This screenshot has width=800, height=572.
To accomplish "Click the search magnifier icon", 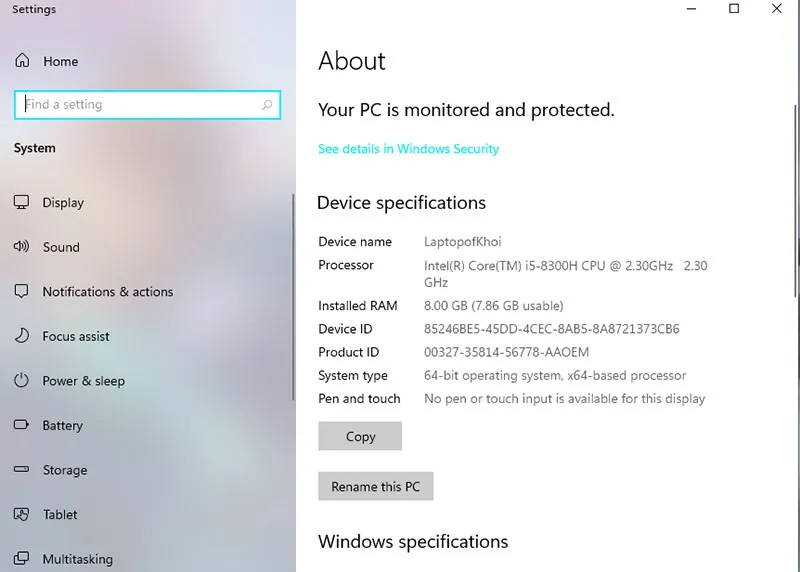I will pyautogui.click(x=267, y=105).
